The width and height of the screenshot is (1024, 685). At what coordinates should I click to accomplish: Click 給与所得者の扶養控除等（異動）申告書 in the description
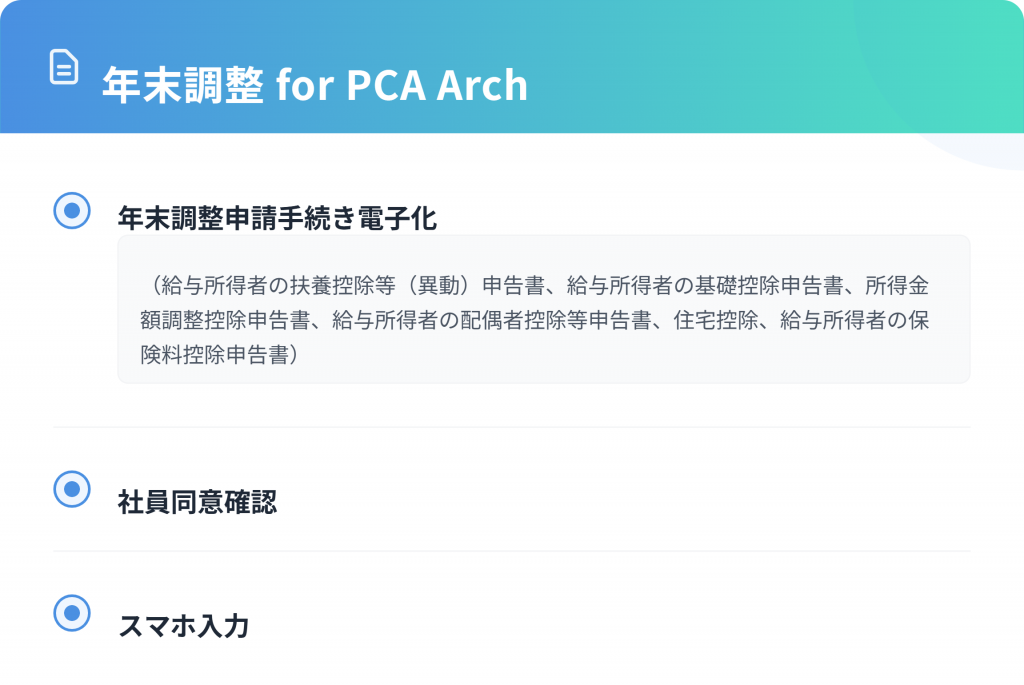pos(350,285)
